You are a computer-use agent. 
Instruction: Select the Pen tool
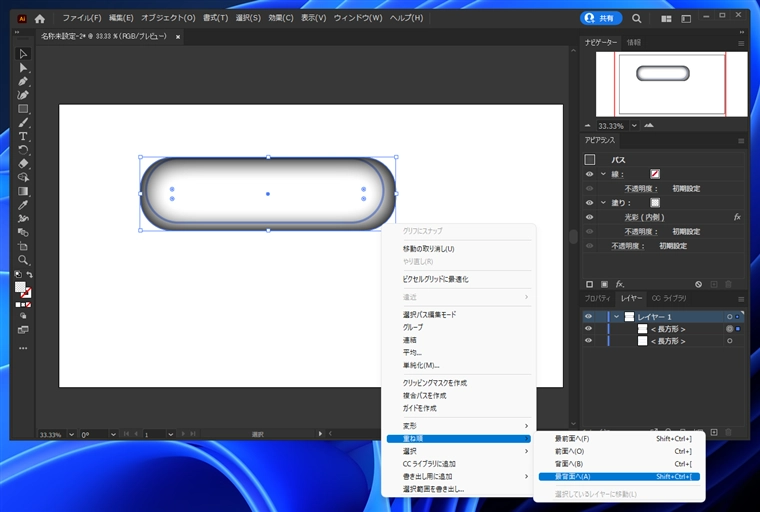[23, 81]
